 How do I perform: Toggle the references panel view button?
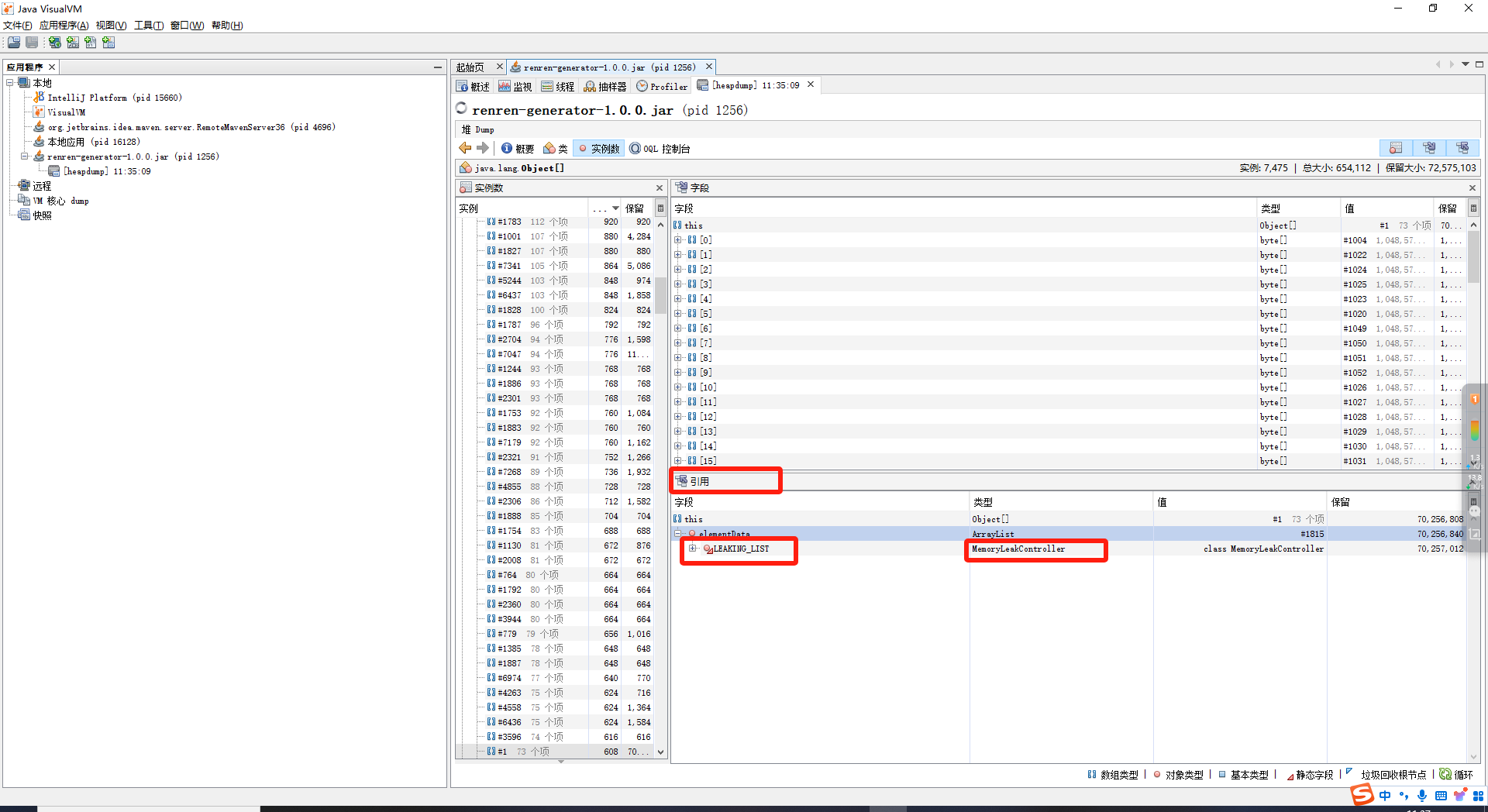click(x=1462, y=148)
